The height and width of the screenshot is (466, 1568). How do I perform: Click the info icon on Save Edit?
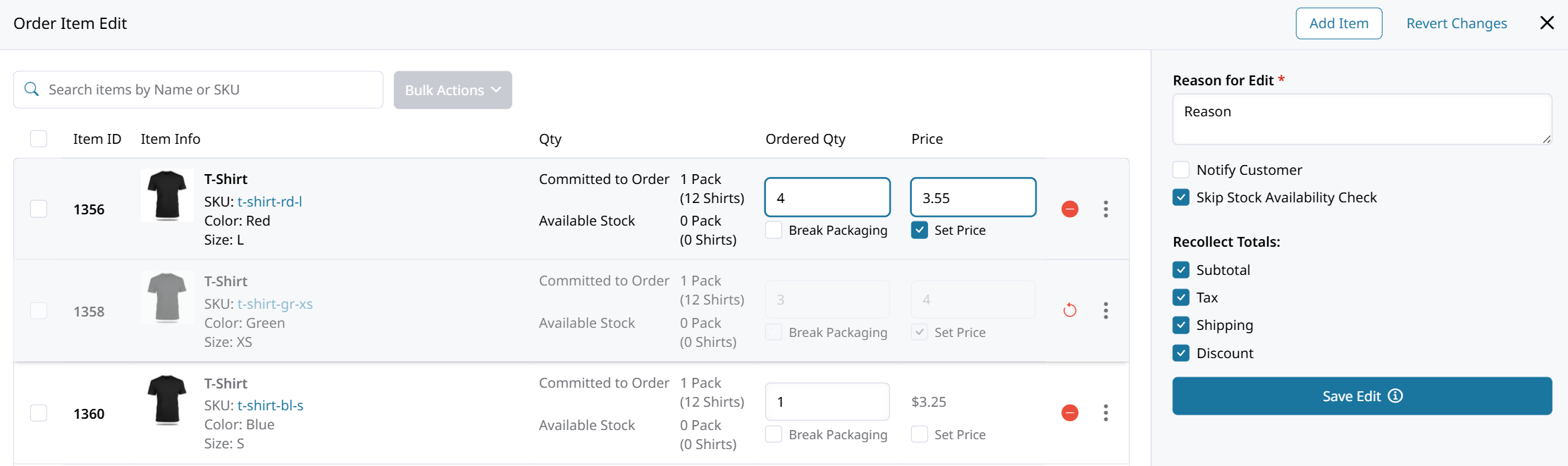[x=1395, y=396]
